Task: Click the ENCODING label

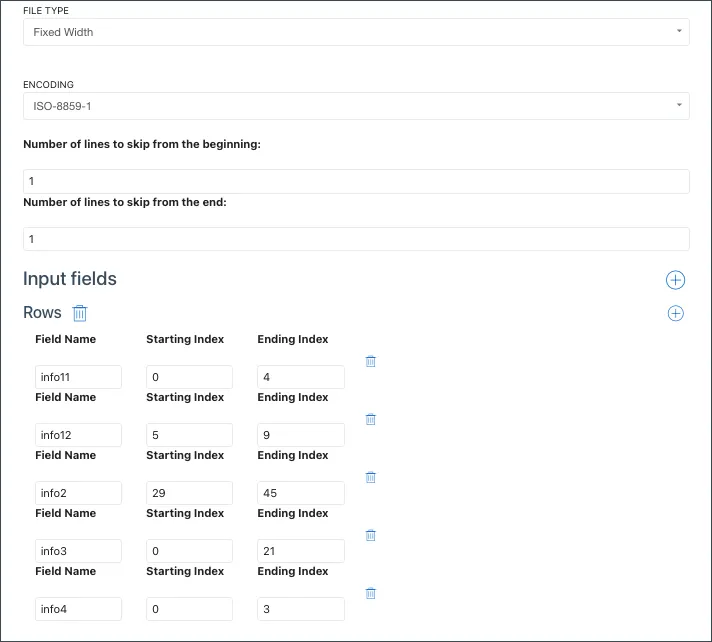Action: tap(48, 84)
